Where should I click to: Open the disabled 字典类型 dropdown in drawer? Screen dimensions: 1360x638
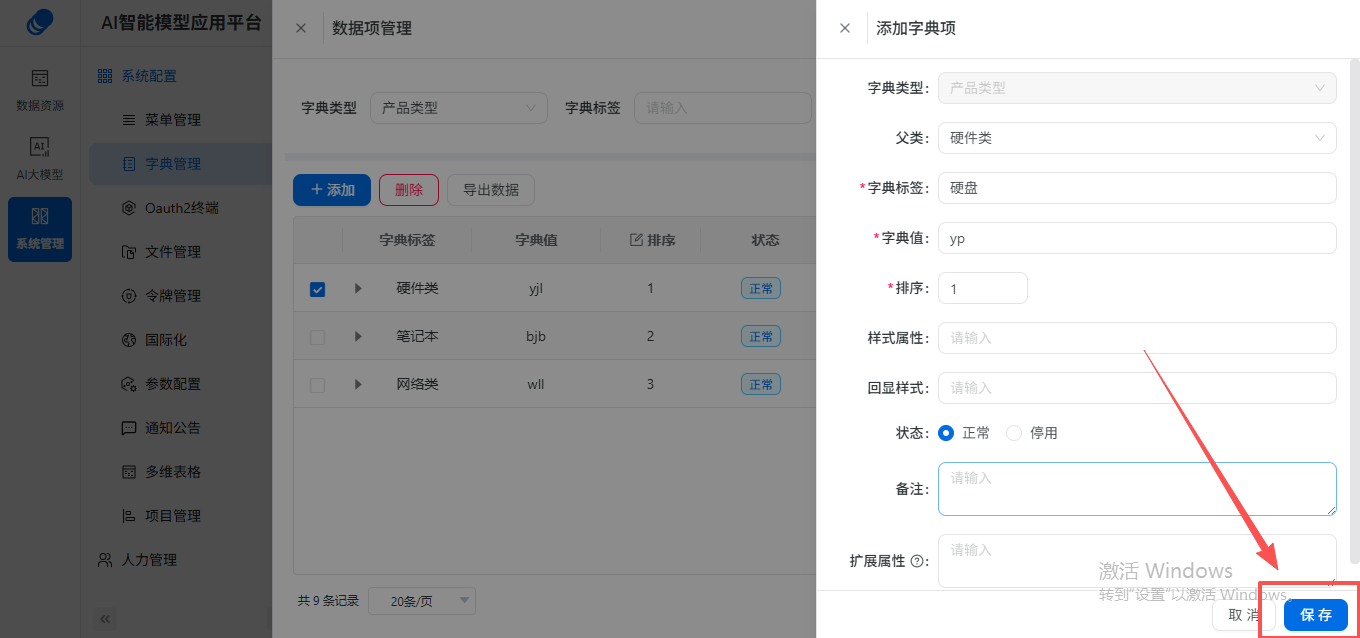point(1137,88)
